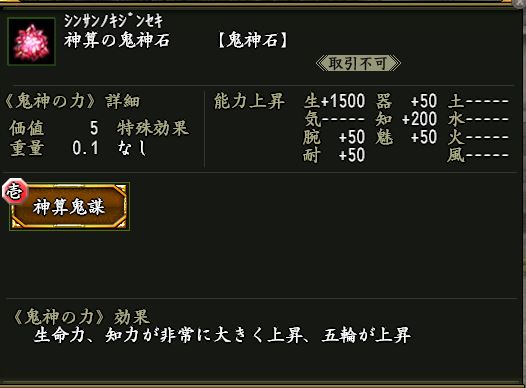Click the 【鬼神石】 item category label
The width and height of the screenshot is (526, 388).
coord(252,41)
